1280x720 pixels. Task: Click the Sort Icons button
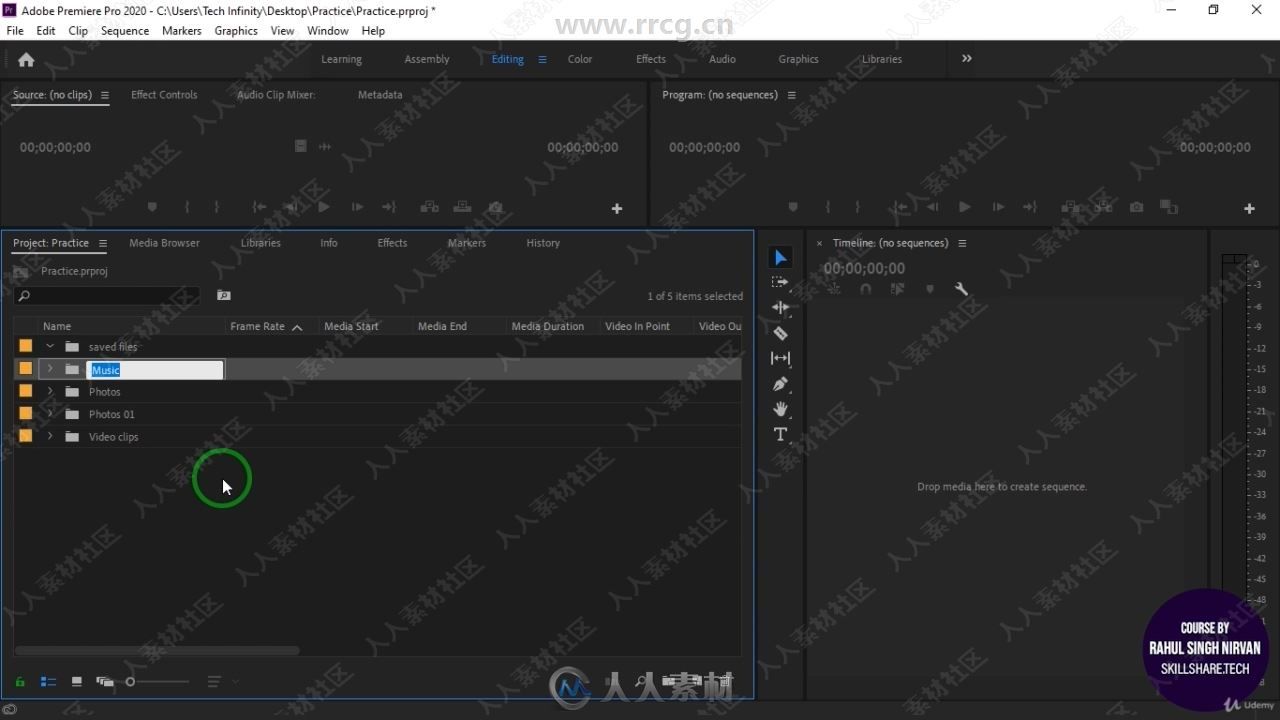[x=214, y=682]
